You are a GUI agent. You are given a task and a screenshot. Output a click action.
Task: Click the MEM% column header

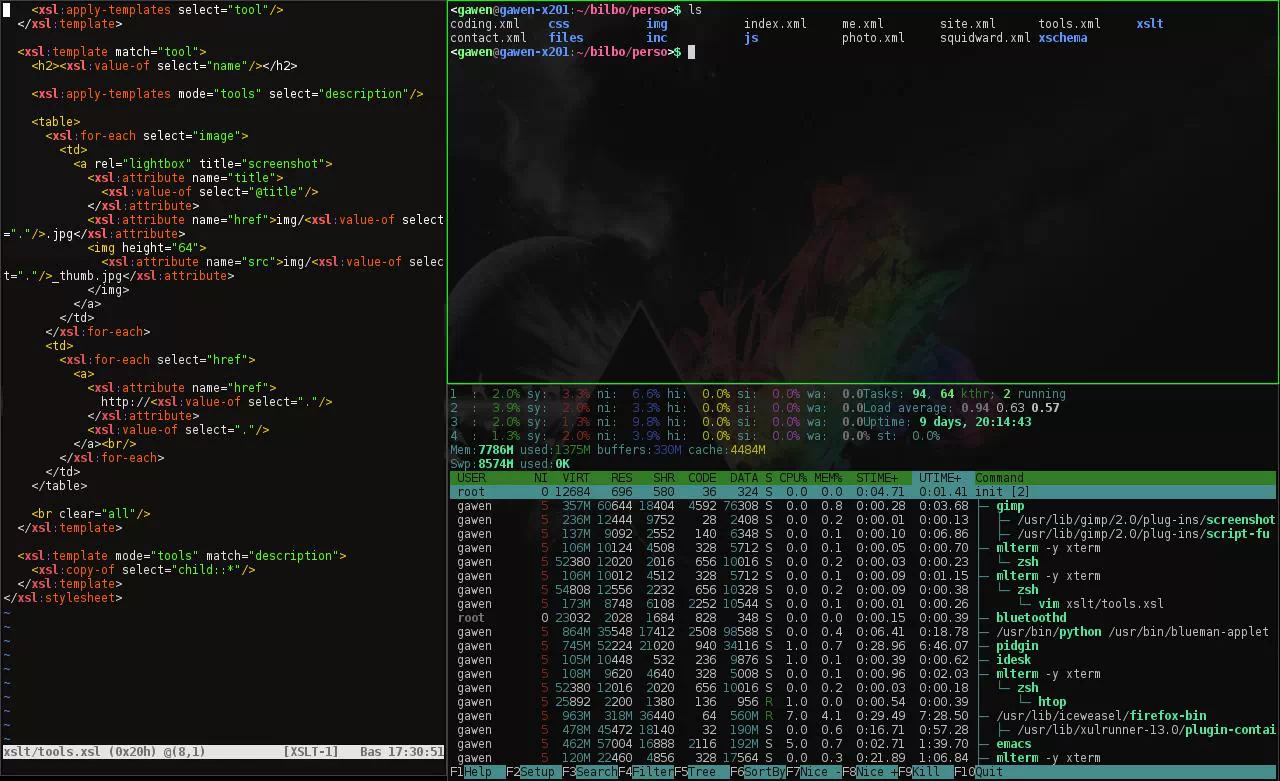828,478
